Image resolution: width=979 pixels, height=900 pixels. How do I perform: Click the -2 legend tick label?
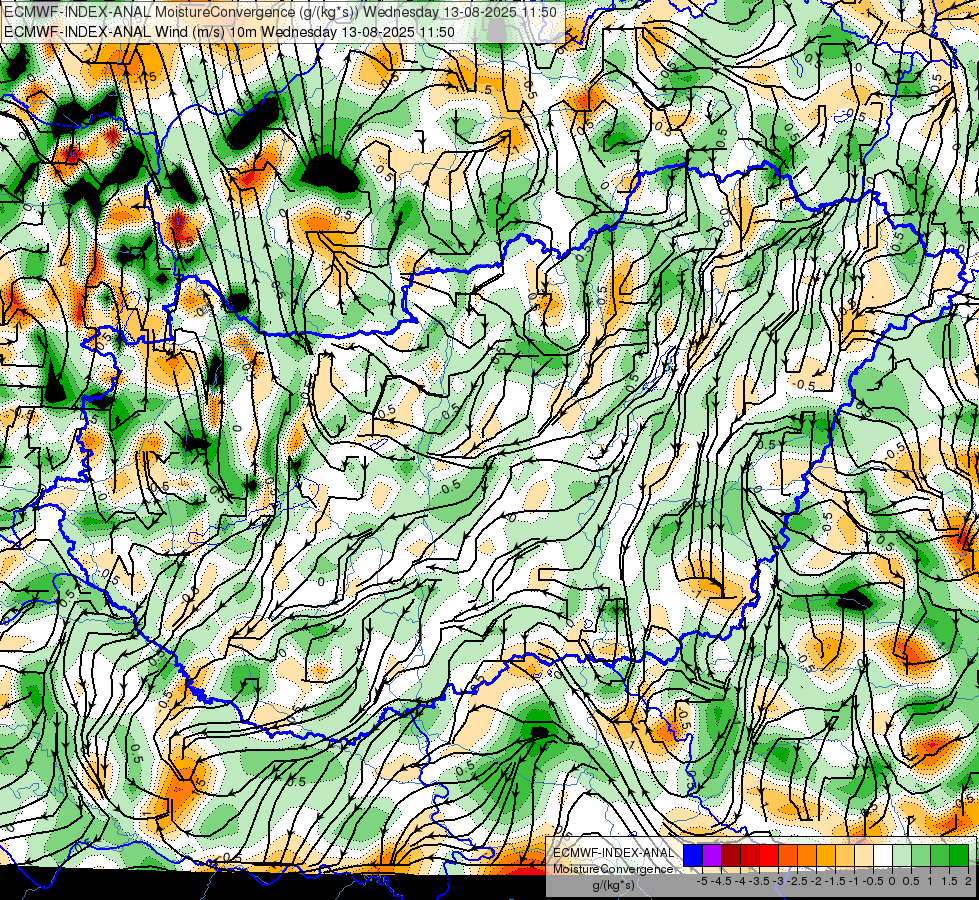click(x=817, y=881)
